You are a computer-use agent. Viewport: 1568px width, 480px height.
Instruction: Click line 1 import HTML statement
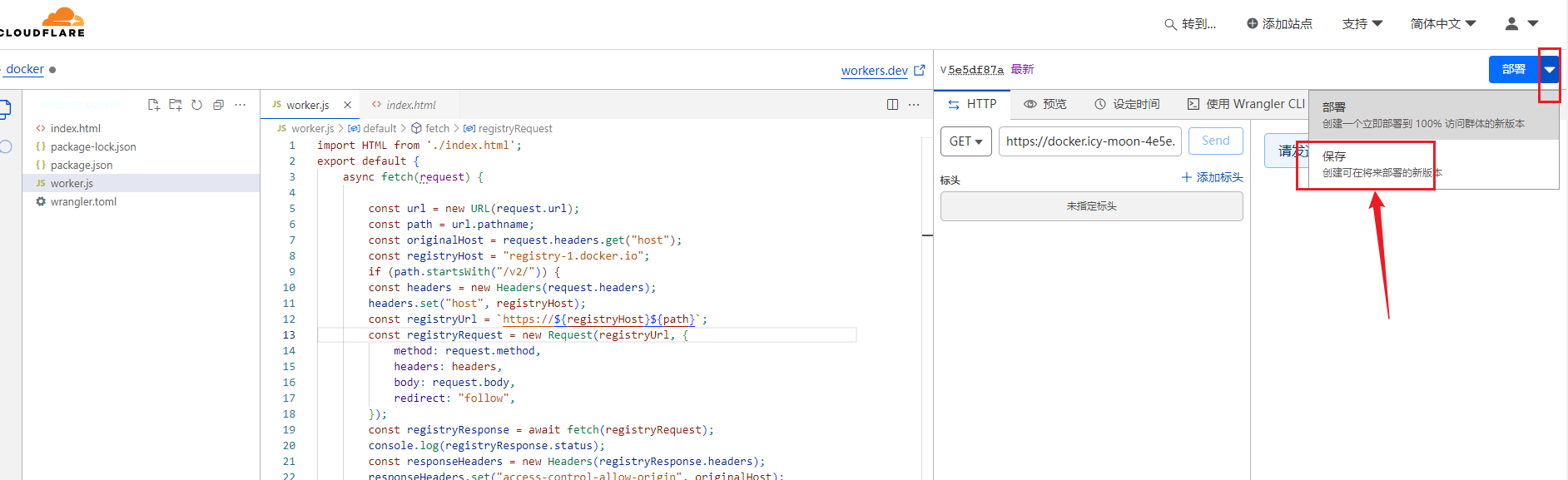pyautogui.click(x=419, y=146)
